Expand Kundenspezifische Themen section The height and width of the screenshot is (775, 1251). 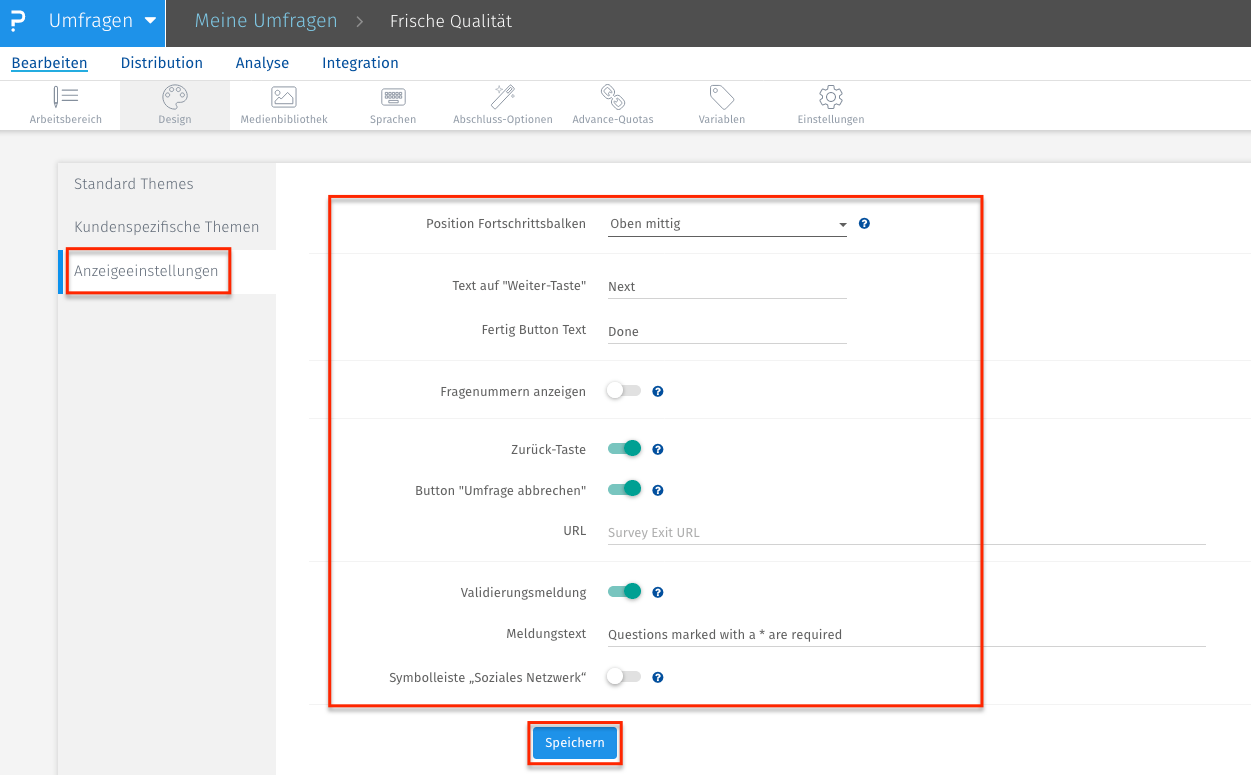pos(166,227)
